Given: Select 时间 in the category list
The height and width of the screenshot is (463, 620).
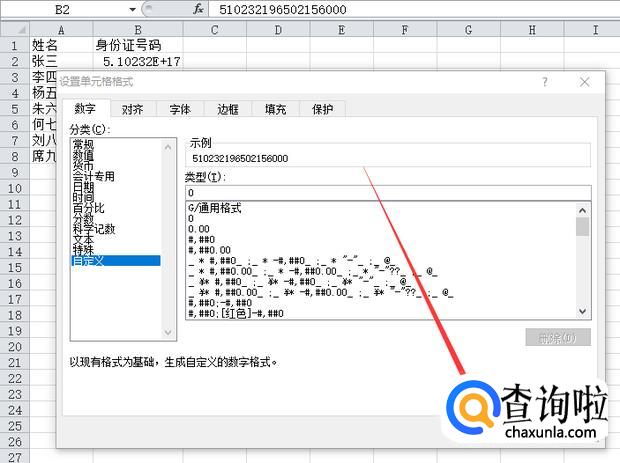Looking at the screenshot, I should click(x=83, y=197).
